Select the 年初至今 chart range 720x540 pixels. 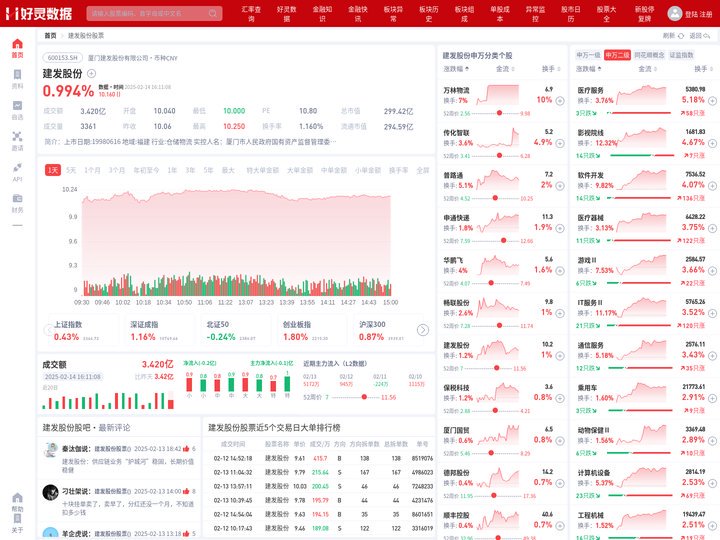point(146,170)
